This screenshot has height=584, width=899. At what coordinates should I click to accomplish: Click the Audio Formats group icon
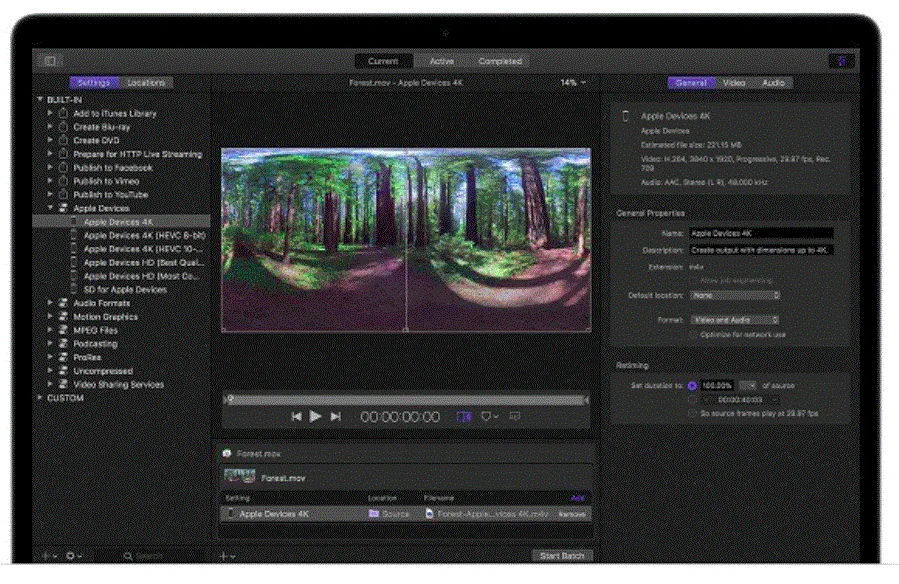tap(64, 303)
